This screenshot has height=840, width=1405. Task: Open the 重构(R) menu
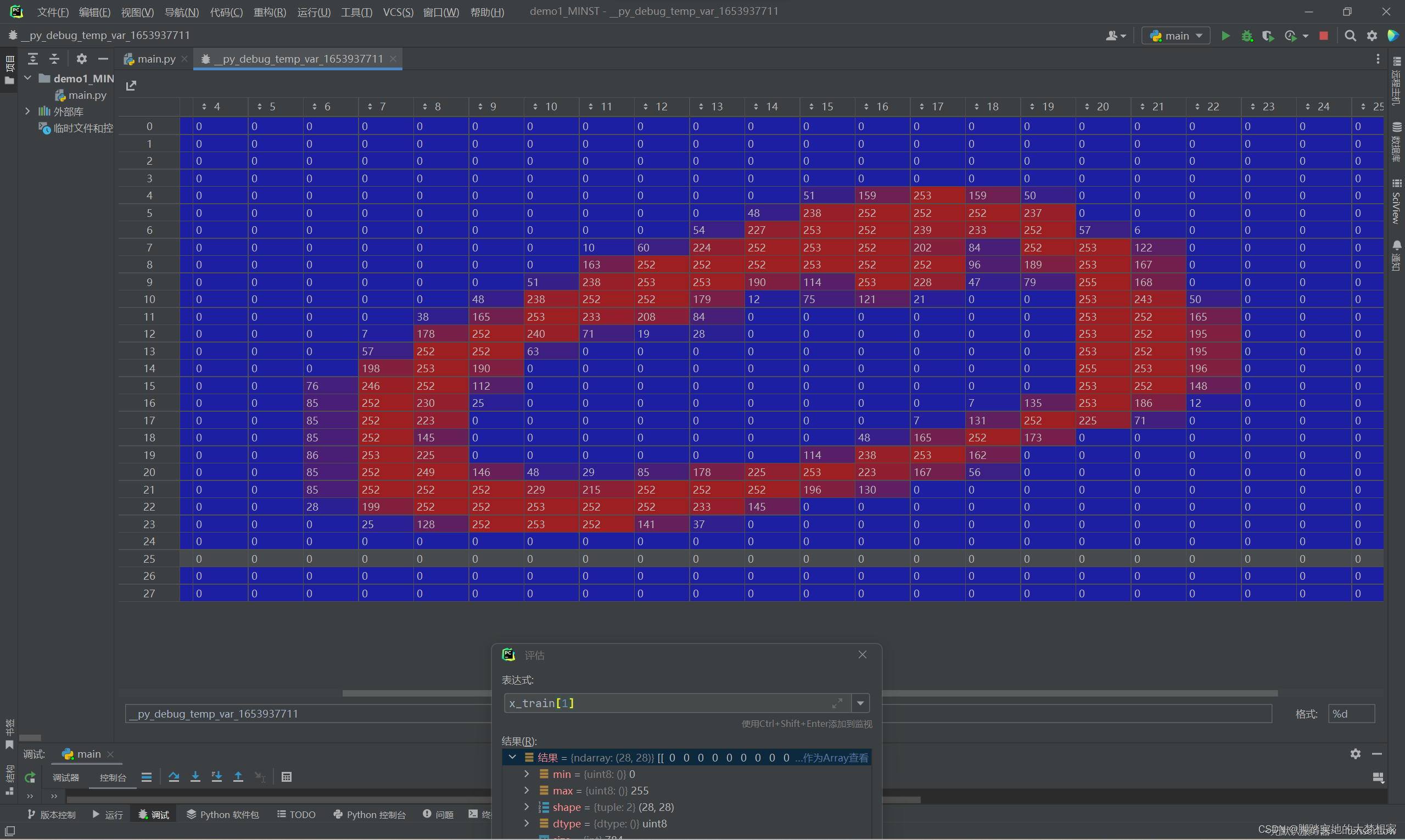coord(270,12)
